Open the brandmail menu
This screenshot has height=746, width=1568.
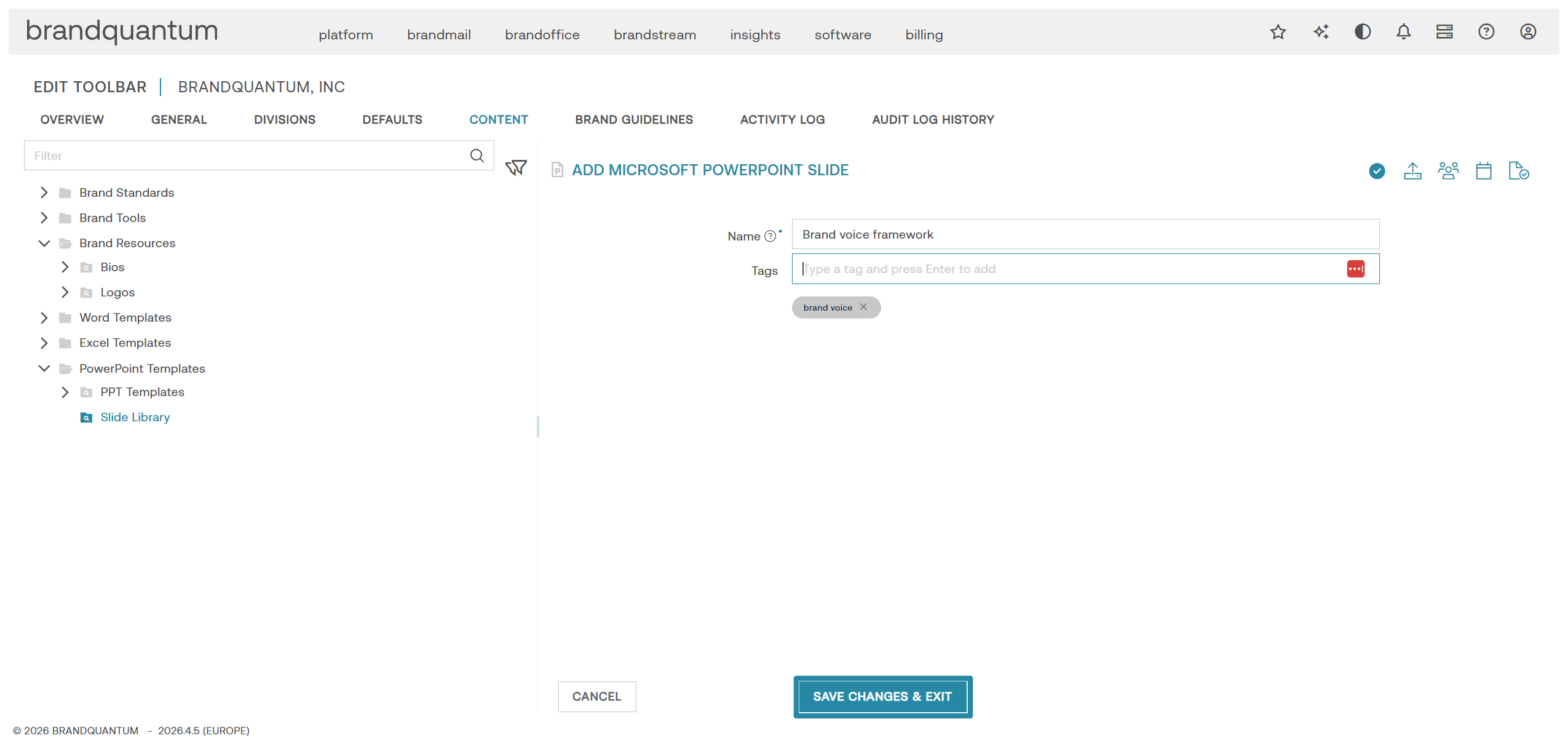coord(439,34)
